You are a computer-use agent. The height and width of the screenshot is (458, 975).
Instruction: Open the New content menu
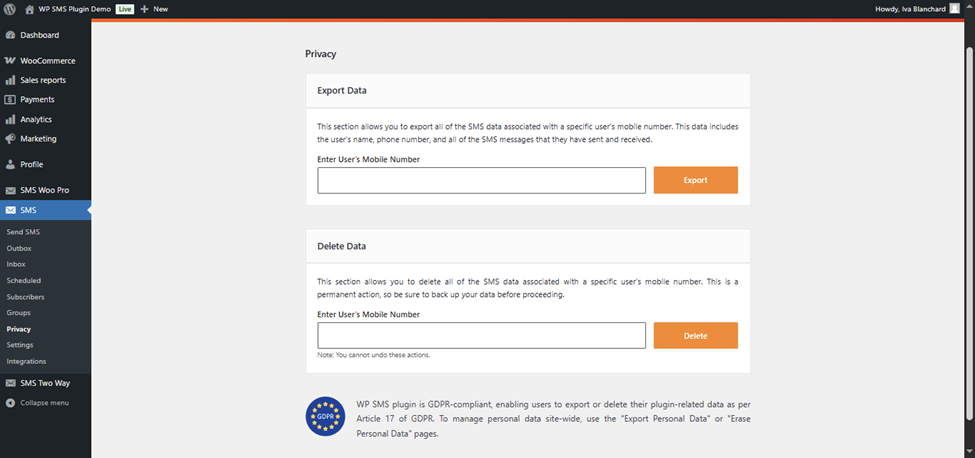154,8
